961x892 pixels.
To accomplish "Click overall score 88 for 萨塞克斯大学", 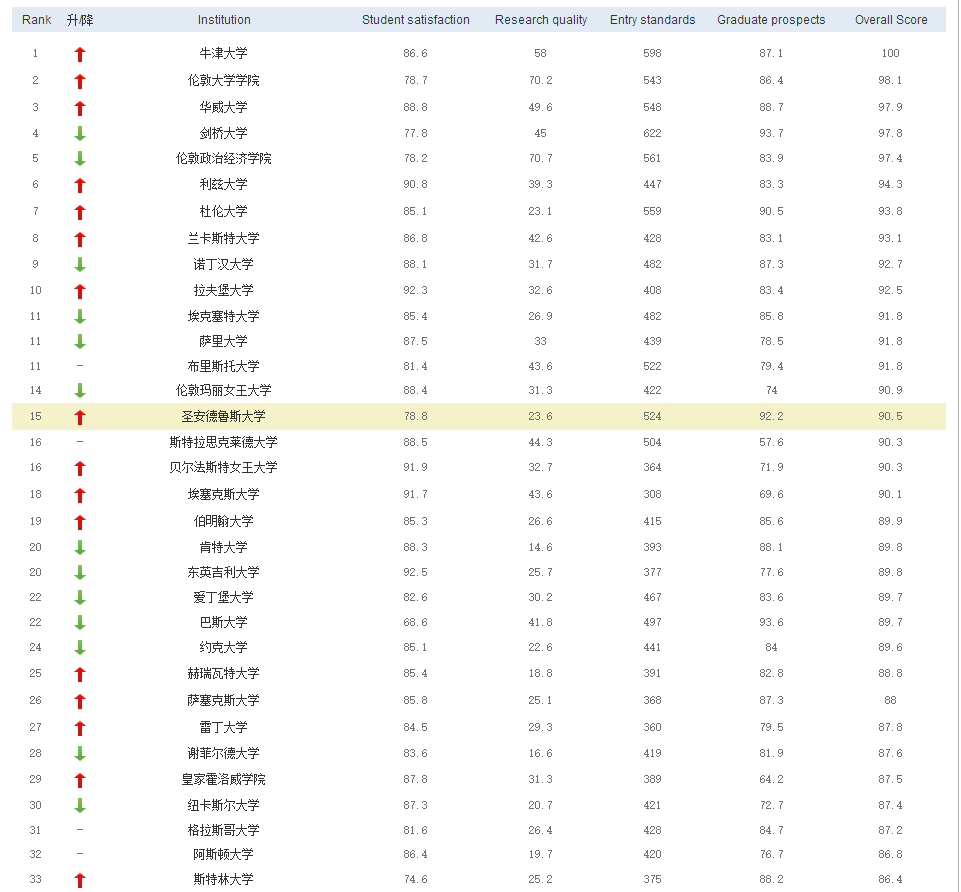I will pos(891,700).
